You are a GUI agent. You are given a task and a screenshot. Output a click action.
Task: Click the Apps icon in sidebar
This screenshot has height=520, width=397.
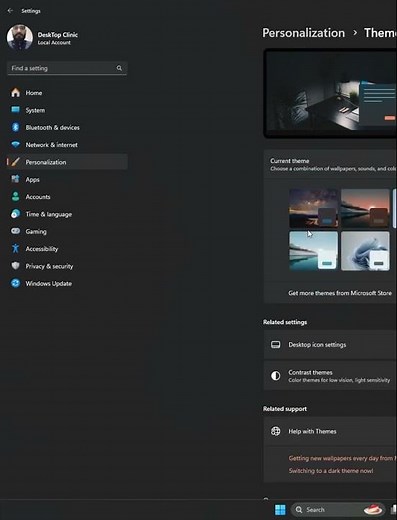15,179
